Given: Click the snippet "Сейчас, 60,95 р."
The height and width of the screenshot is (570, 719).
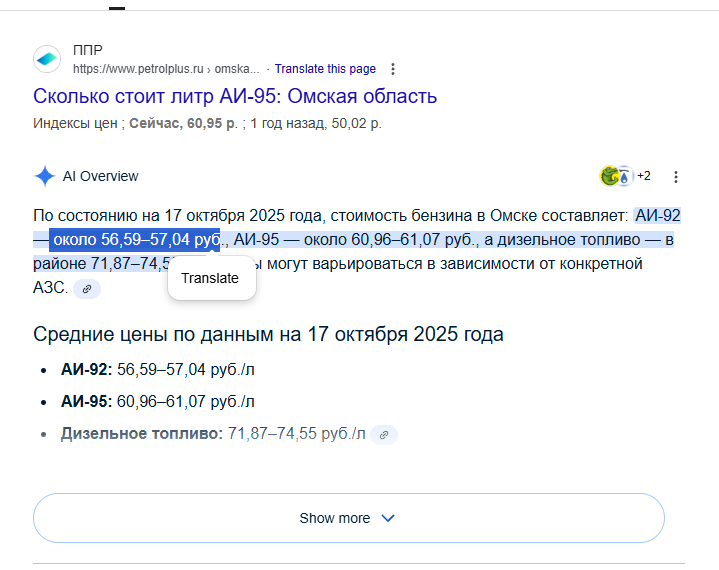Looking at the screenshot, I should tap(183, 123).
